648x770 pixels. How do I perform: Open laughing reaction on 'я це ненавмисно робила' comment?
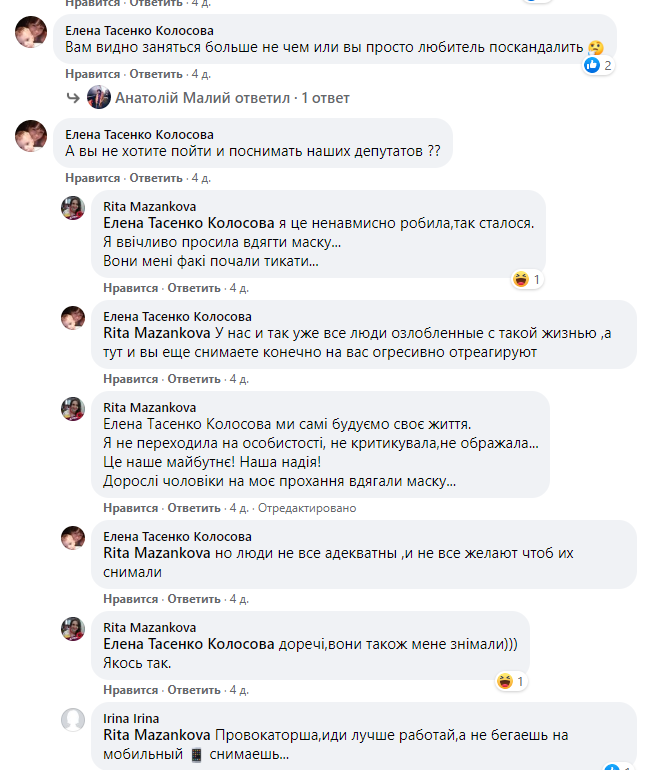[520, 280]
